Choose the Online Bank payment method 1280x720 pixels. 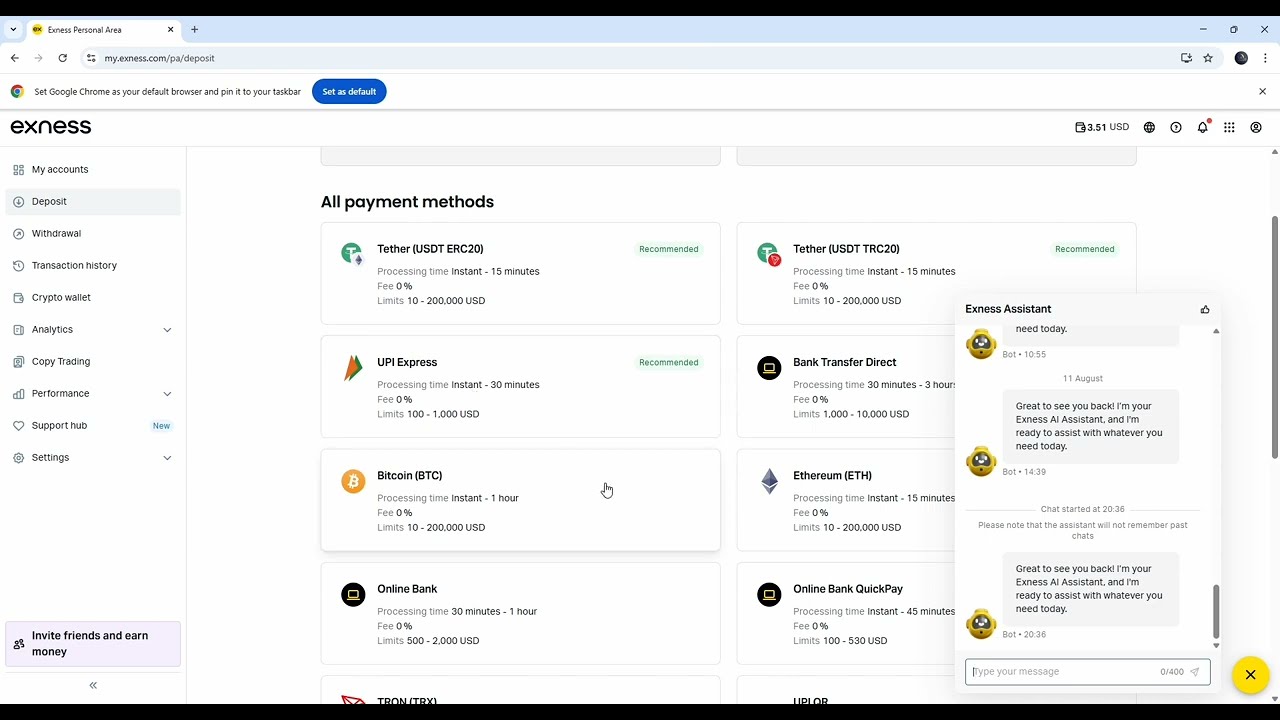tap(520, 614)
